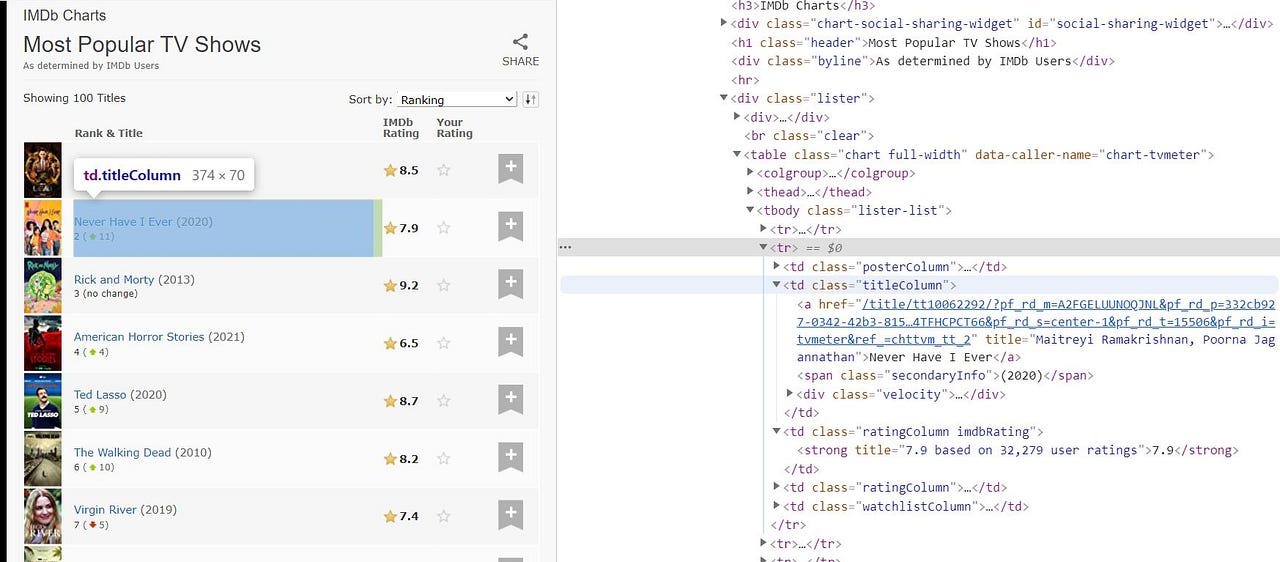Viewport: 1280px width, 562px height.
Task: Open Ted Lasso title link
Action: pos(100,395)
